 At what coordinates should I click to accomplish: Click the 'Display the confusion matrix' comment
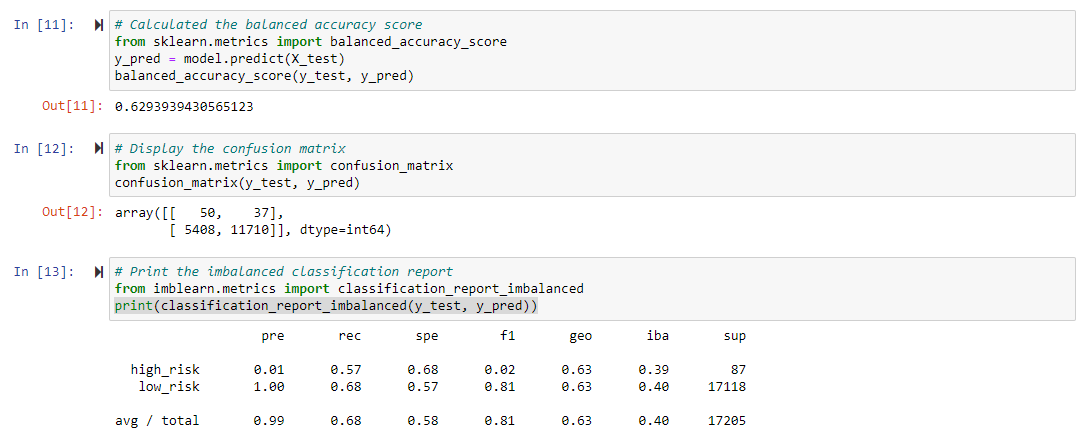pyautogui.click(x=230, y=148)
